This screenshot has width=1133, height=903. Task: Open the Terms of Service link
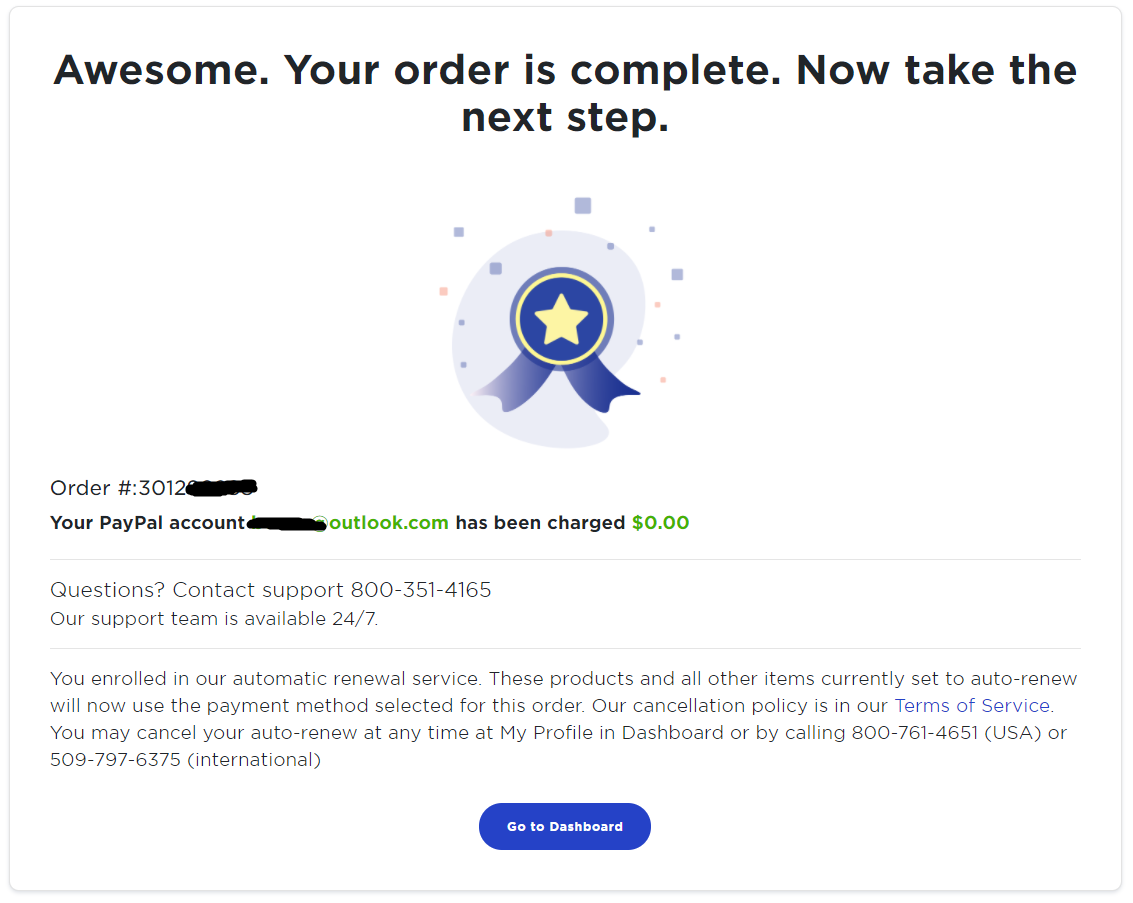[x=972, y=705]
